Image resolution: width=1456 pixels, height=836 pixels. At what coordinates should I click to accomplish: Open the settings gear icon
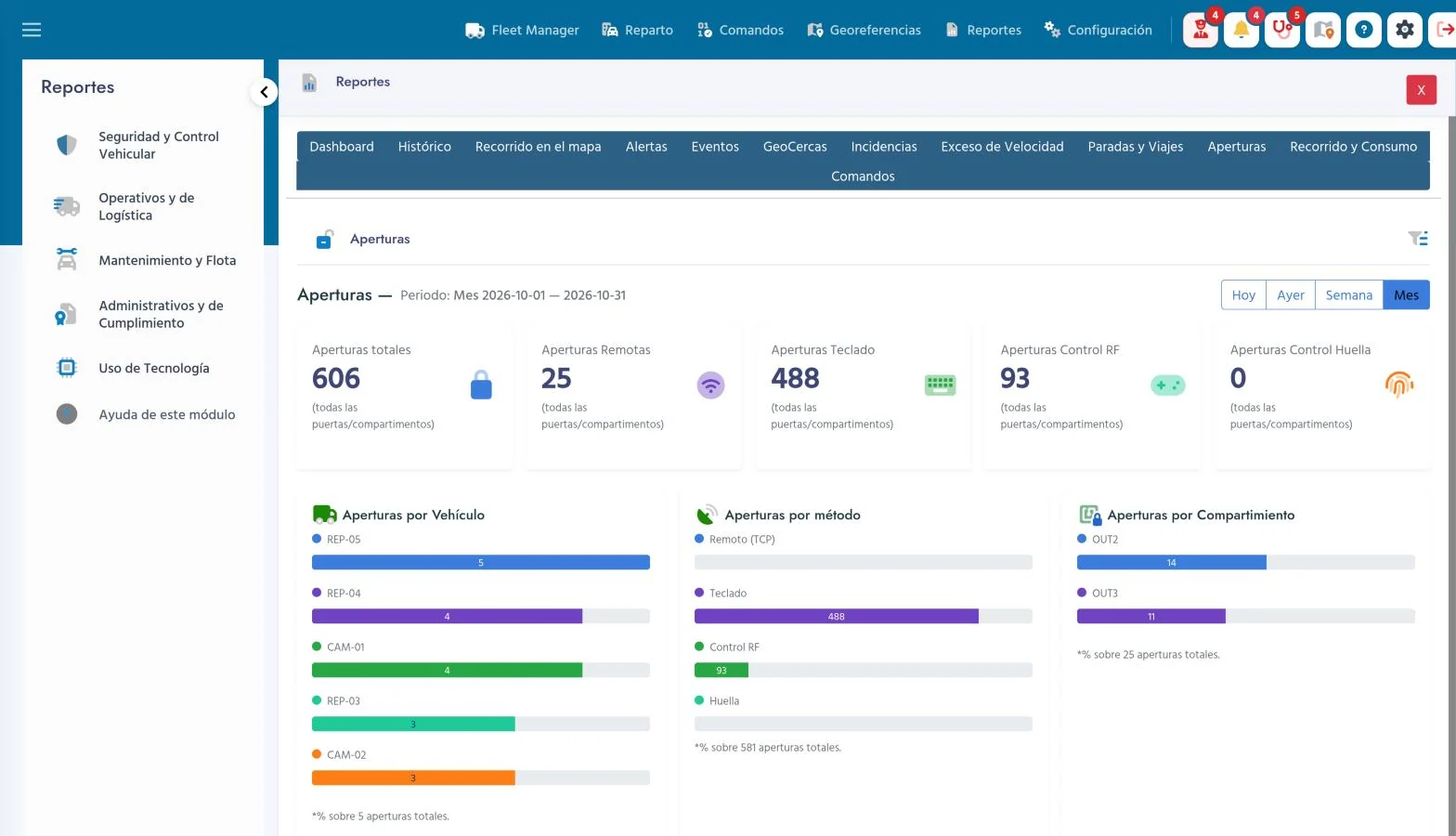1405,30
